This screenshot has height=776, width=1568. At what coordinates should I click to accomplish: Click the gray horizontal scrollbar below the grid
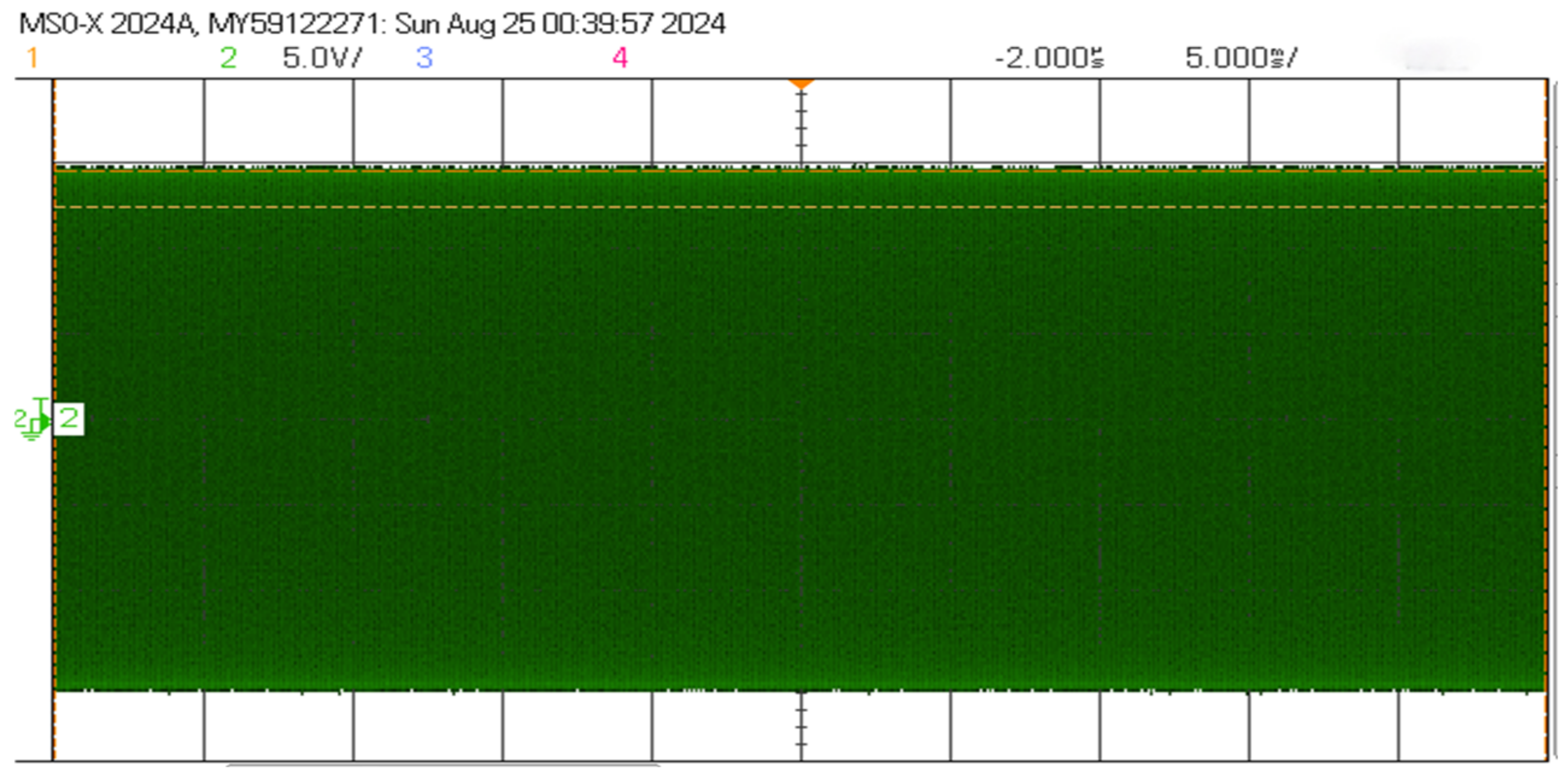(442, 765)
